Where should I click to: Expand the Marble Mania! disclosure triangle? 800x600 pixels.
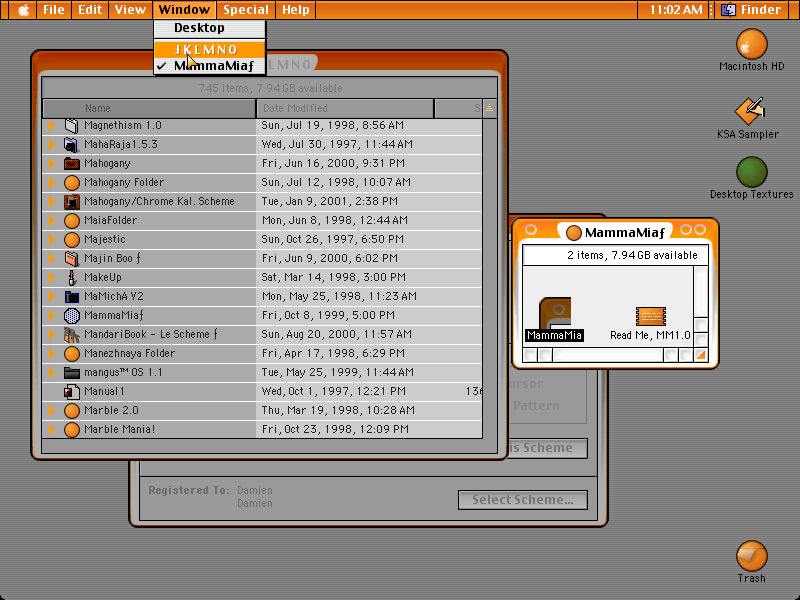52,430
